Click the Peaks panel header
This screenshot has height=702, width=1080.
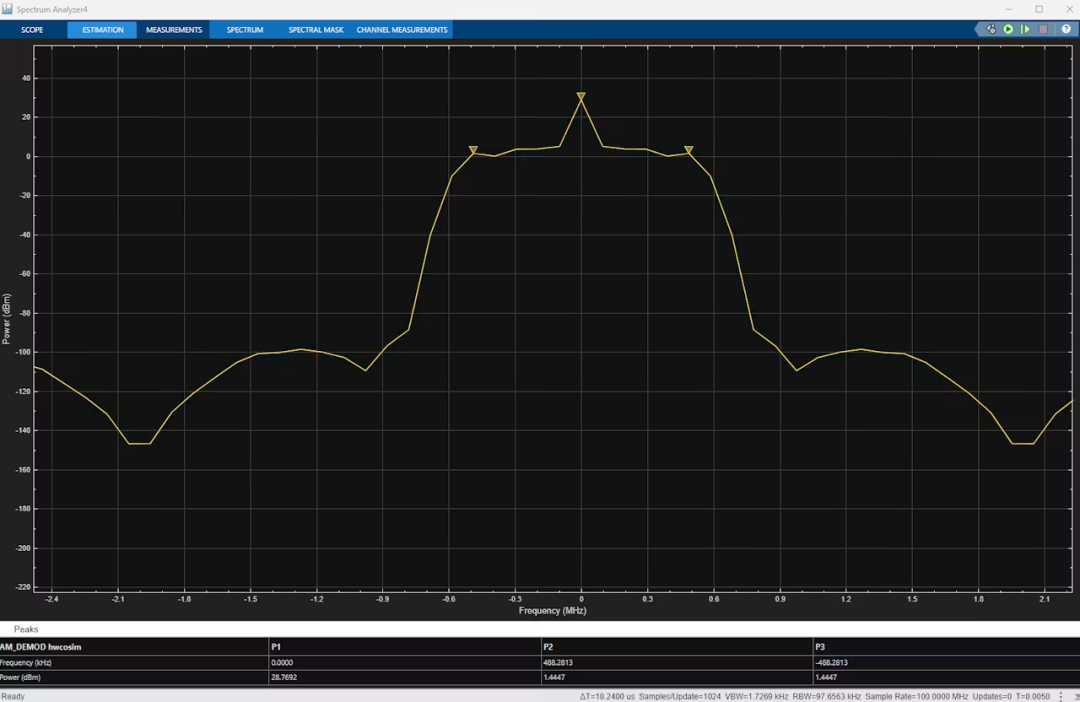pos(26,629)
